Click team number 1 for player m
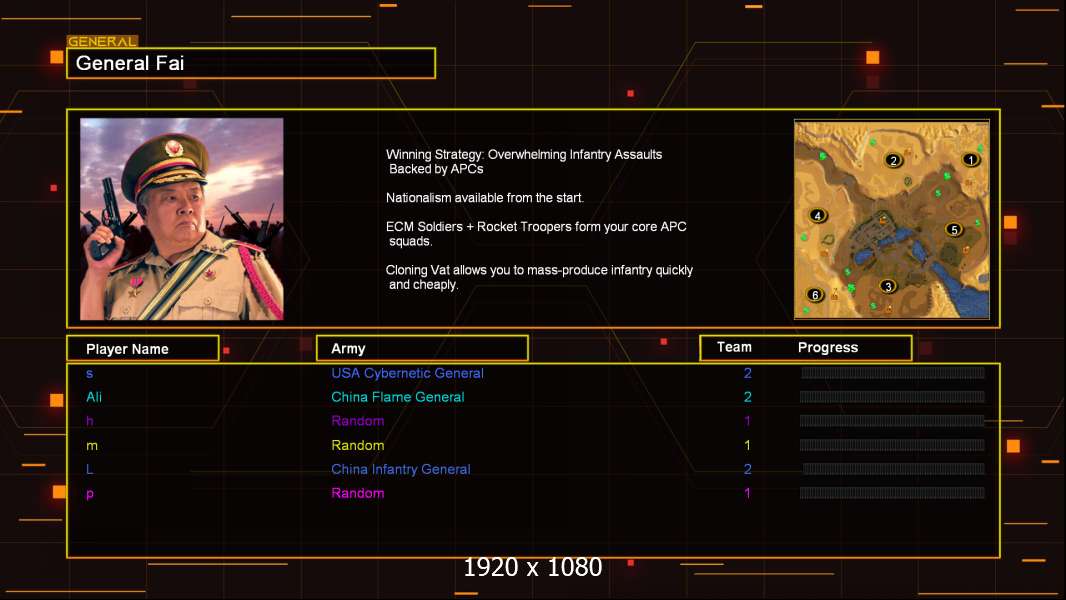The height and width of the screenshot is (600, 1066). [x=748, y=445]
